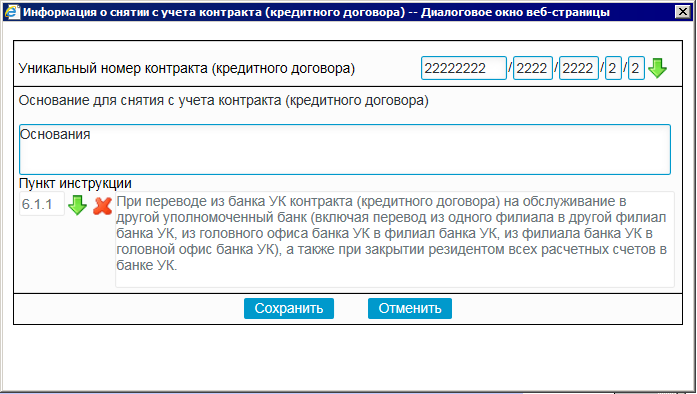Click the 'Пункт инструкции' label
This screenshot has height=394, width=697.
pos(75,183)
